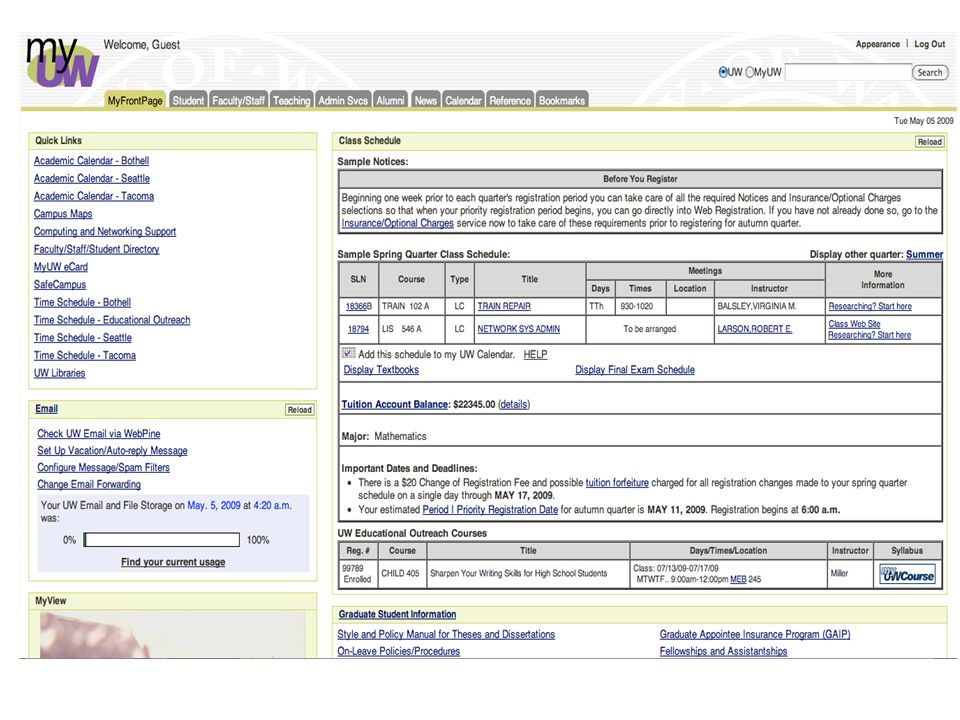960x720 pixels.
Task: Click Check UW Email via WebPine
Action: 99,433
